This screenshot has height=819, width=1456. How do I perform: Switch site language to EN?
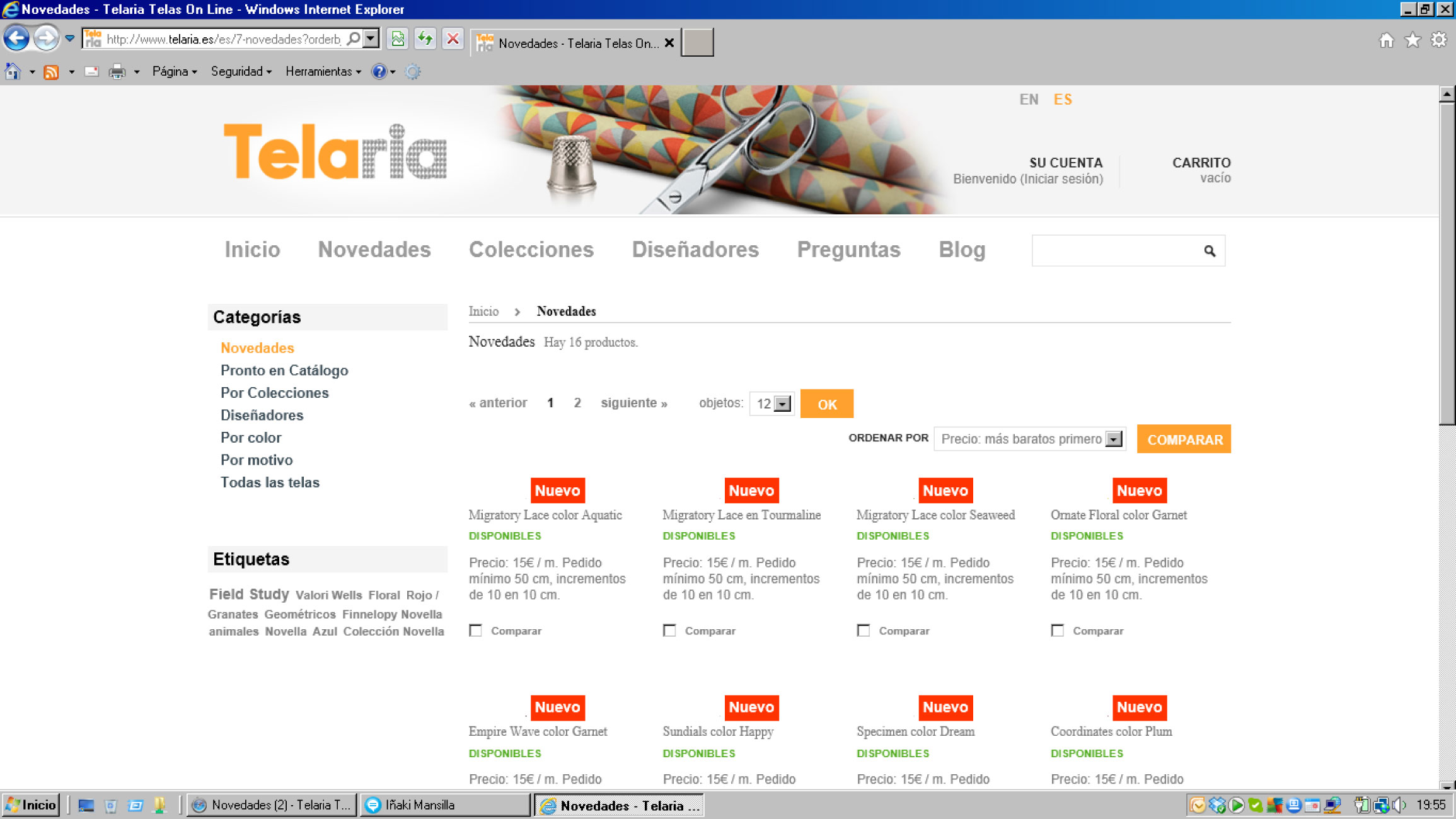click(x=1029, y=100)
